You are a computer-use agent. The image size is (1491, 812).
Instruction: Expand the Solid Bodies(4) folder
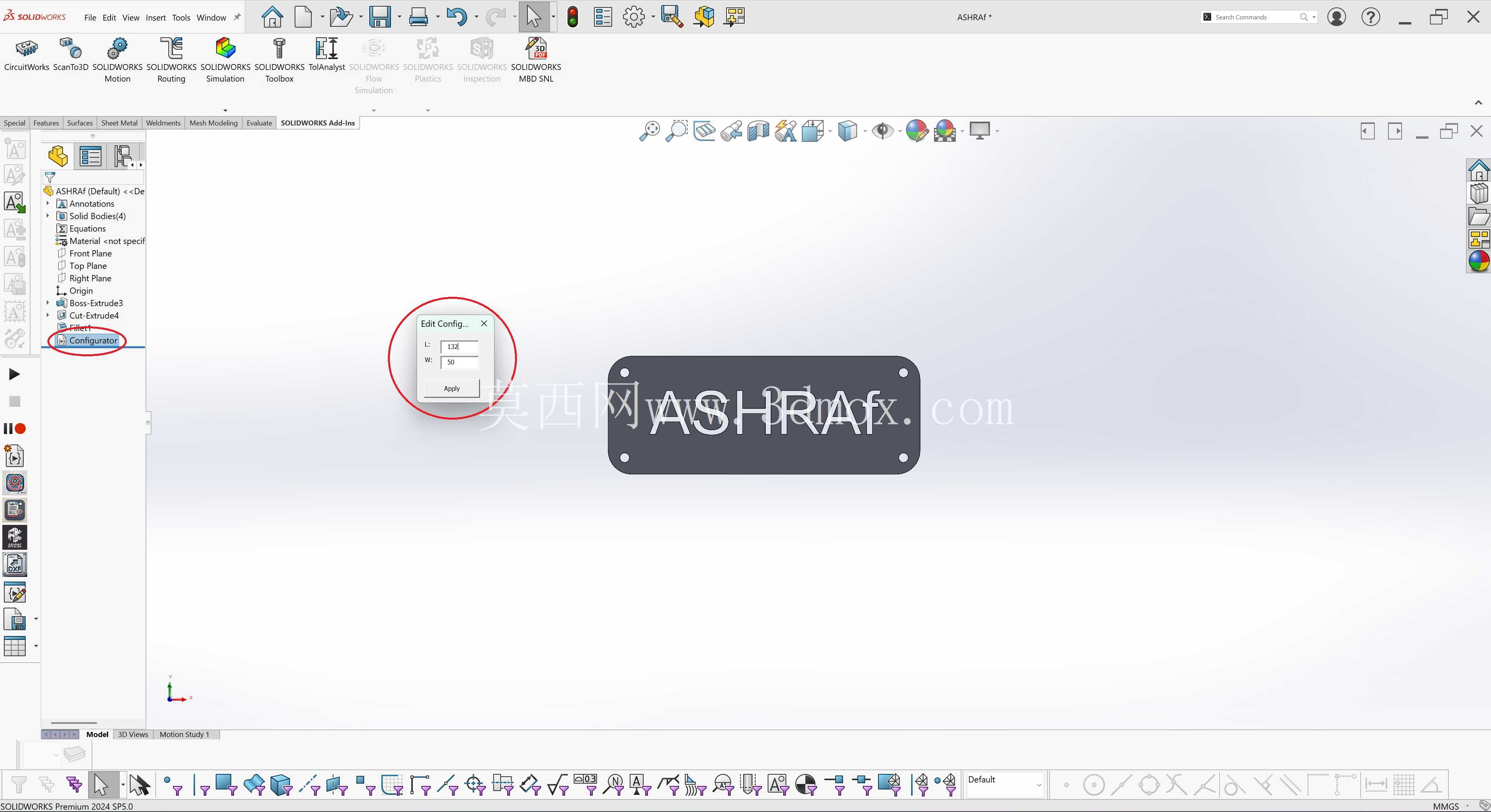[47, 216]
